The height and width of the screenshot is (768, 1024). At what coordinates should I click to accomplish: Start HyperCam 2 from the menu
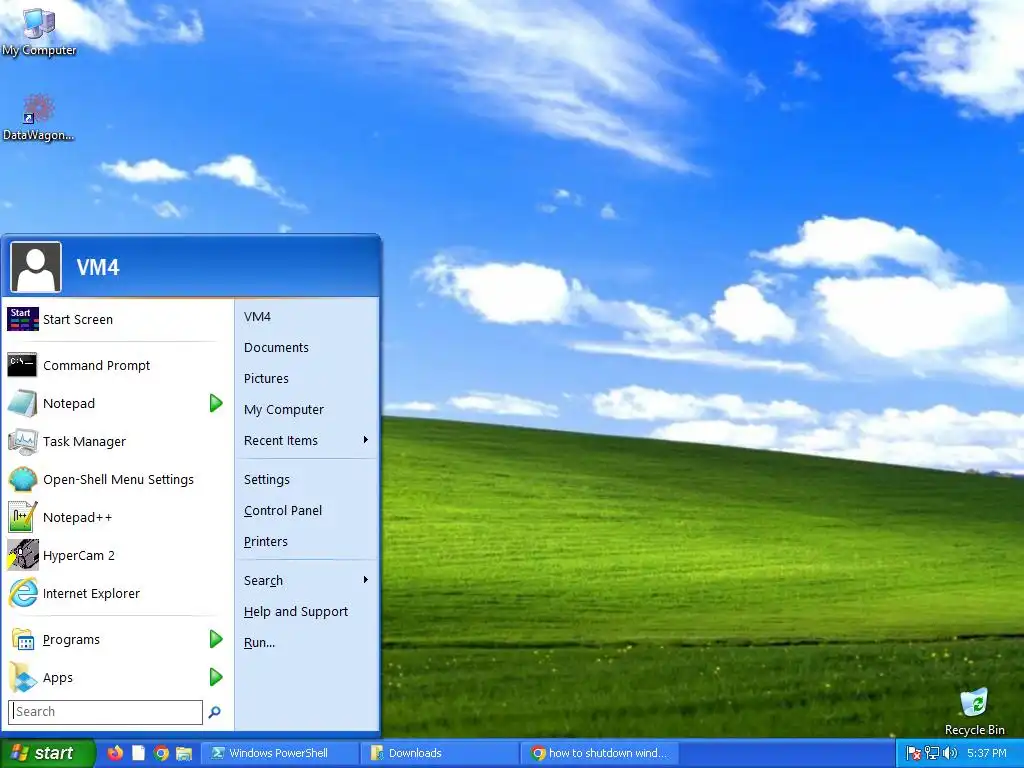(x=118, y=555)
